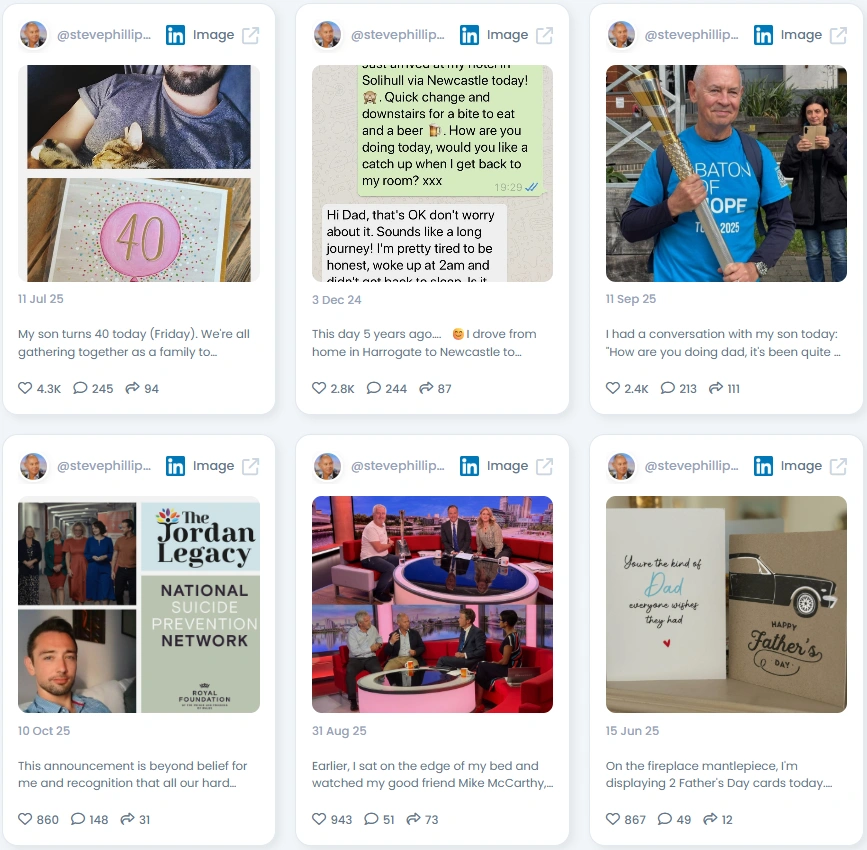Open external link on 10 Oct 25 post
This screenshot has width=867, height=850.
pos(250,466)
